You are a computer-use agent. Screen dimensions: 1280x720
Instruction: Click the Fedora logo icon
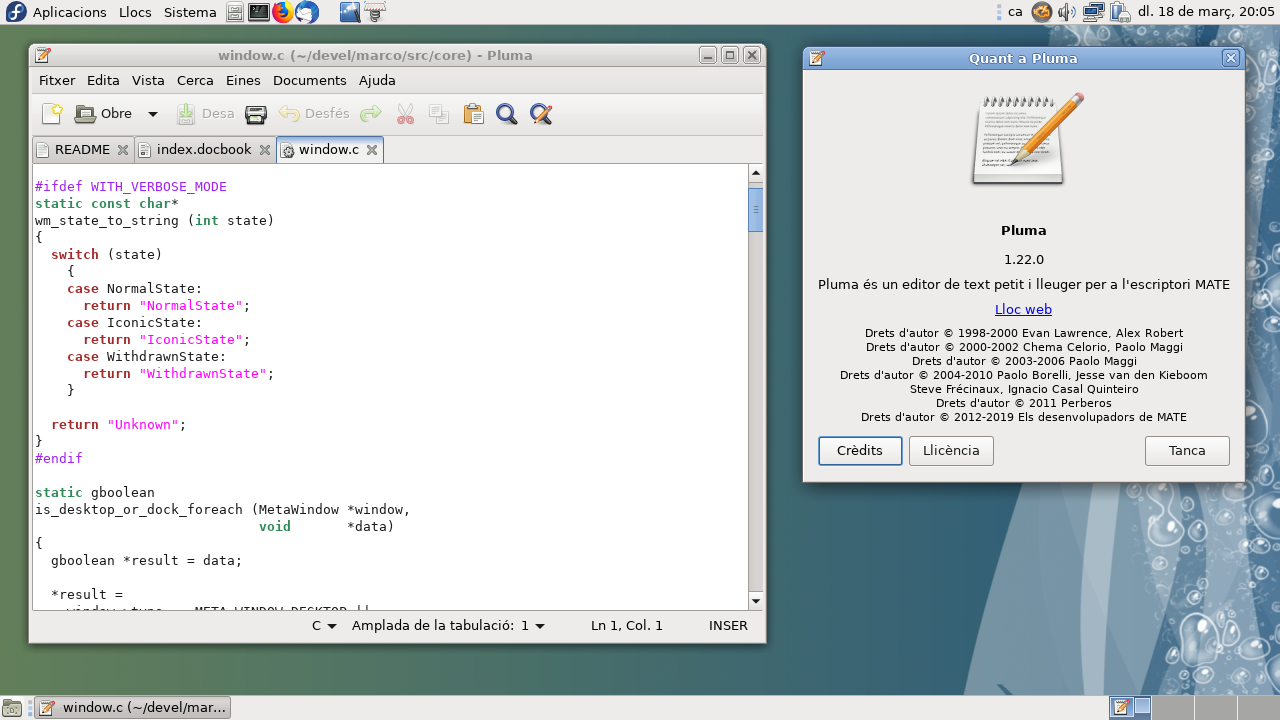tap(16, 12)
